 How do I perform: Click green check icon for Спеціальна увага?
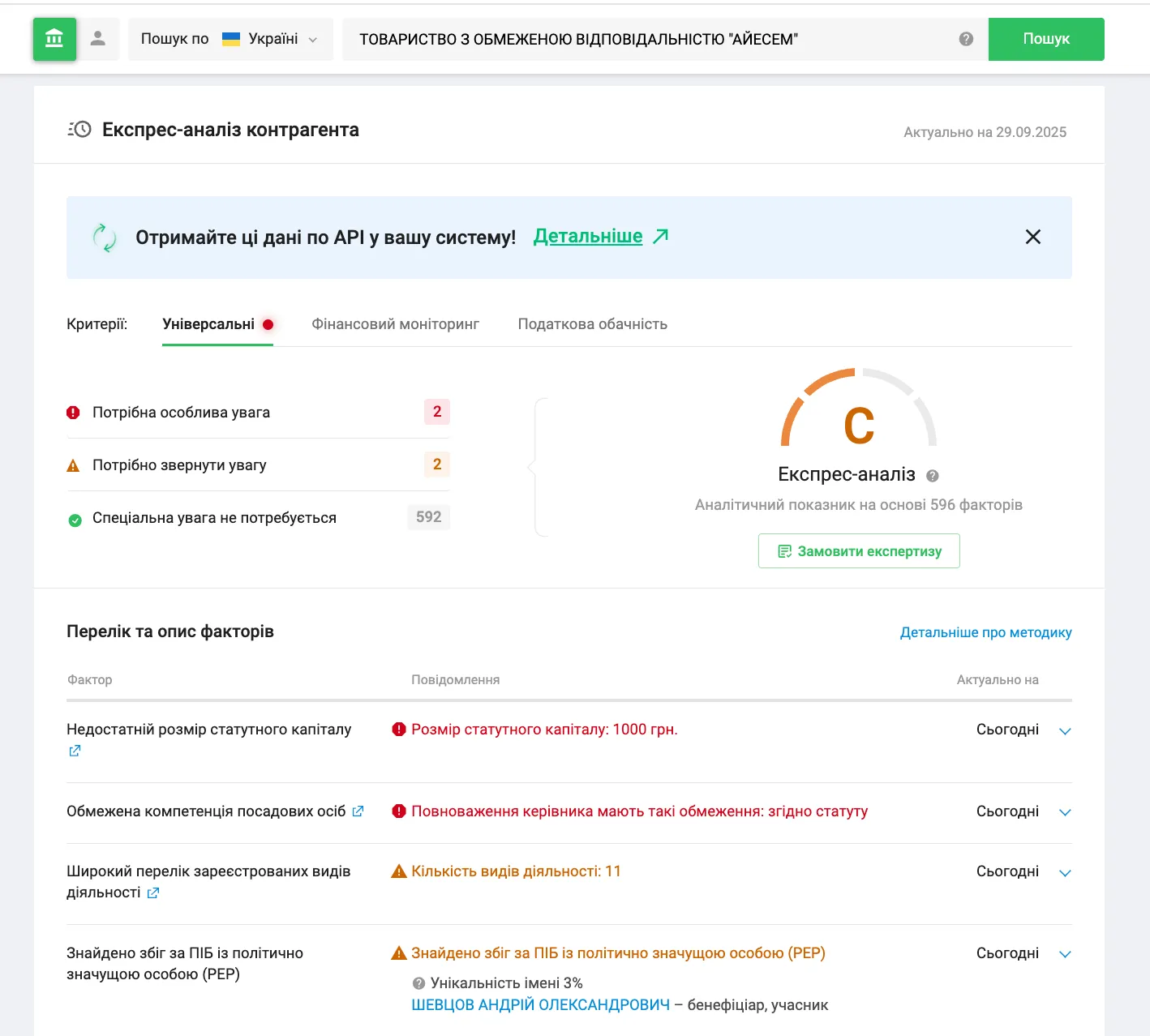[x=73, y=517]
